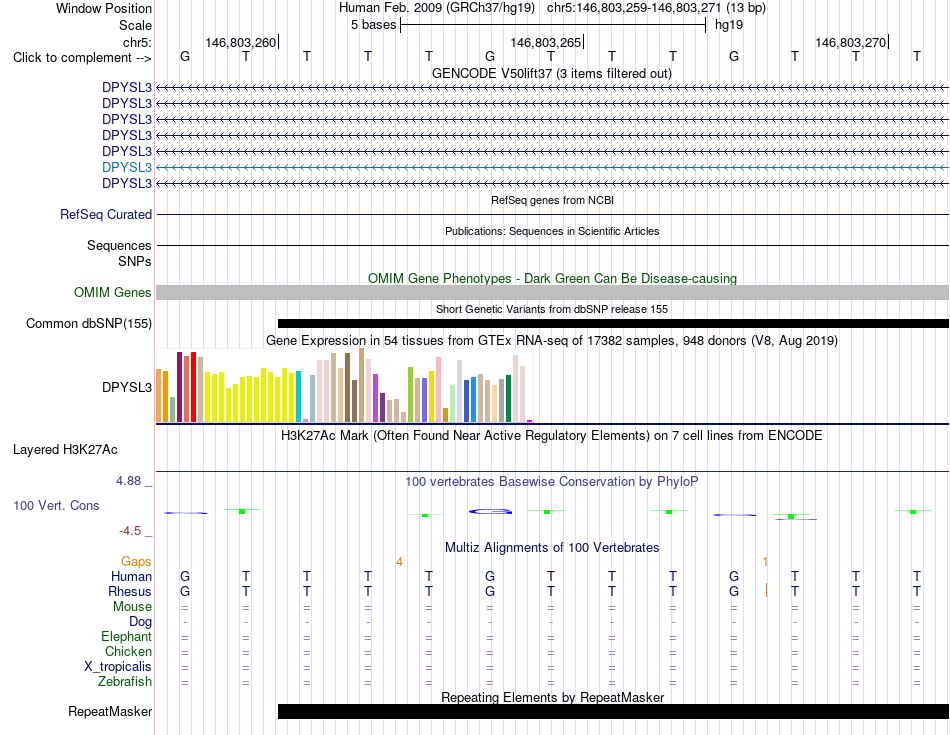The height and width of the screenshot is (735, 950).
Task: Click the 146,803,260 coordinate tick label
Action: [241, 42]
